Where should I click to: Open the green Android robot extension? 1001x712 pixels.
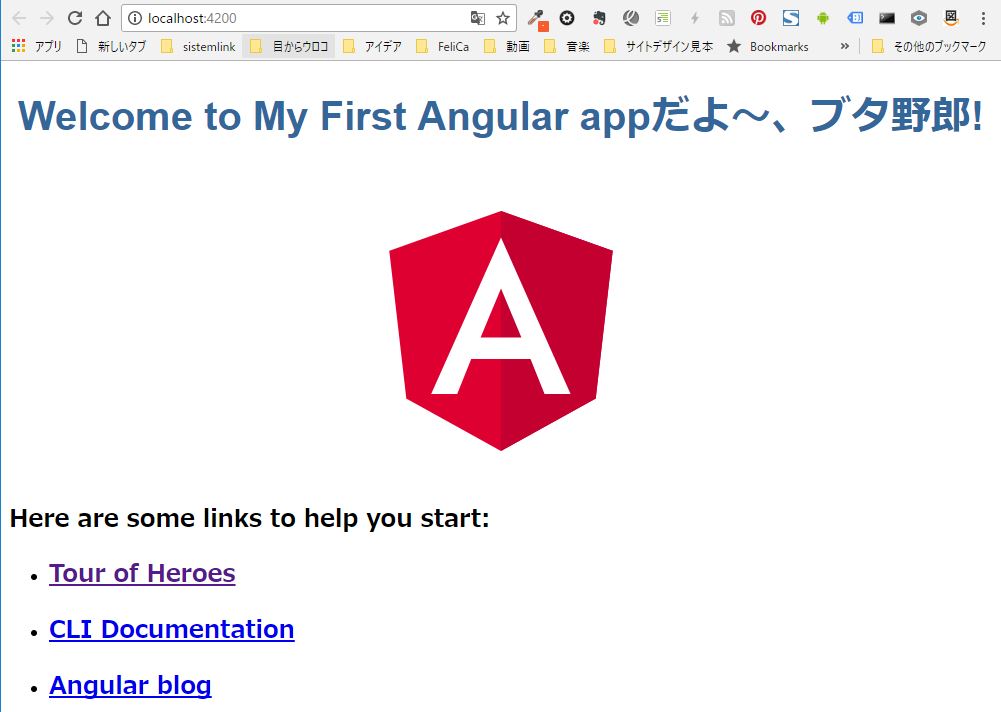823,18
